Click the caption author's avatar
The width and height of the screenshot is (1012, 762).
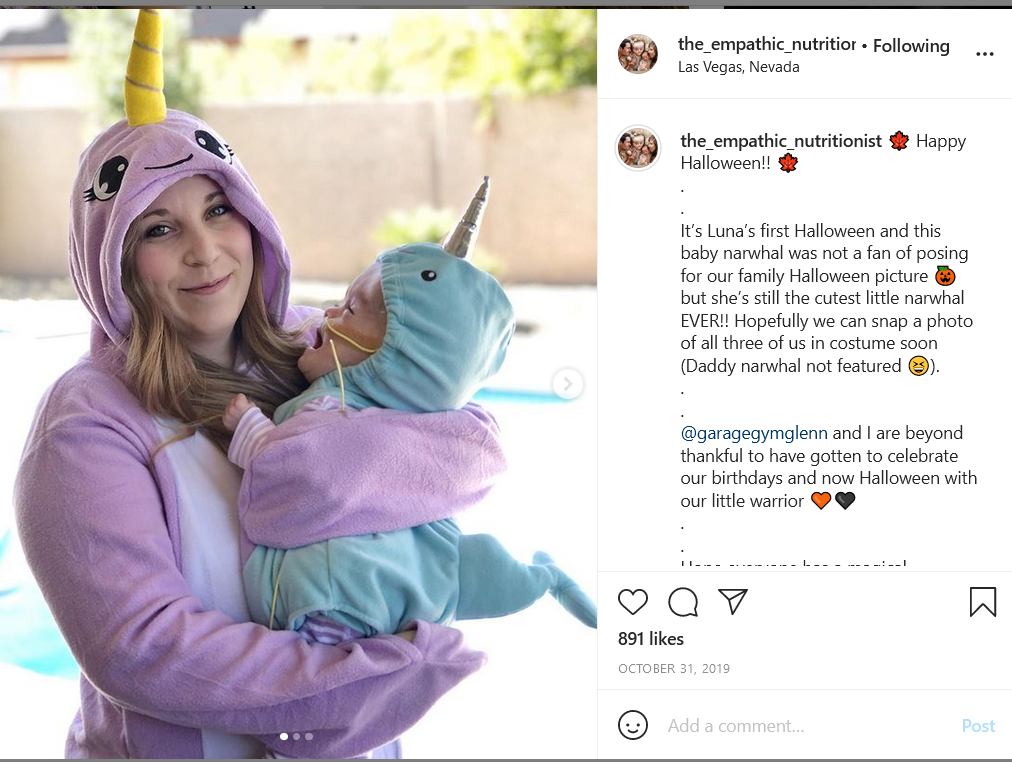(x=638, y=148)
